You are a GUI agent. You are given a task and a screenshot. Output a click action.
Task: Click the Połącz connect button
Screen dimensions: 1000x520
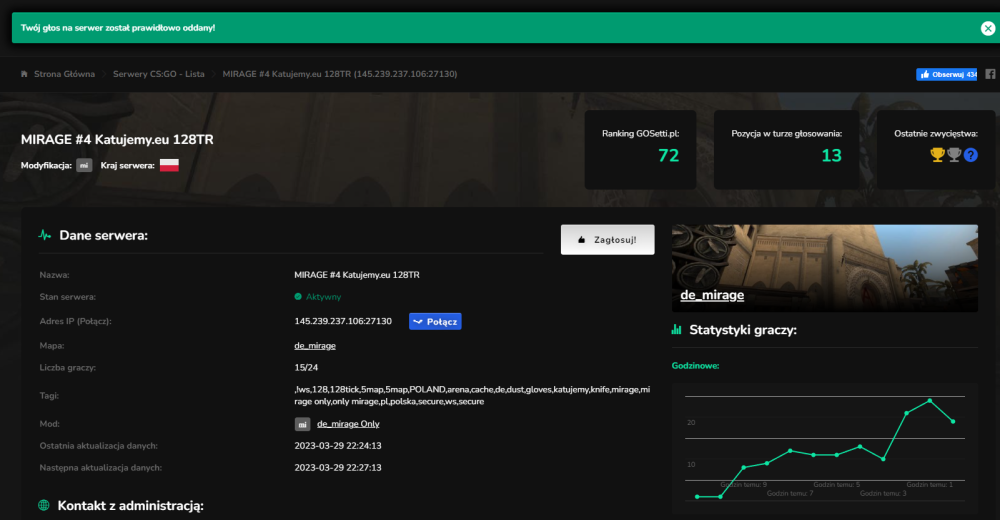435,322
